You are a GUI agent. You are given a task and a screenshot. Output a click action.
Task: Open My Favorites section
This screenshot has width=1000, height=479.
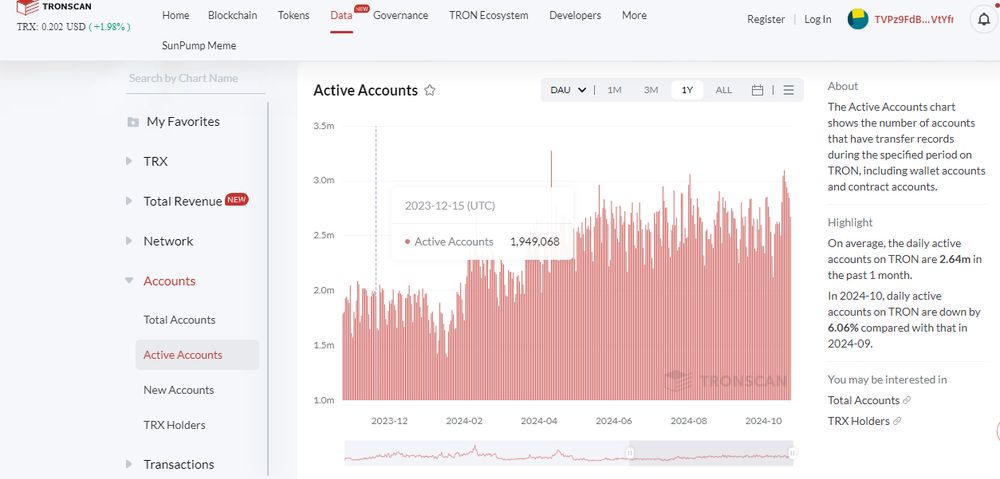click(x=183, y=122)
